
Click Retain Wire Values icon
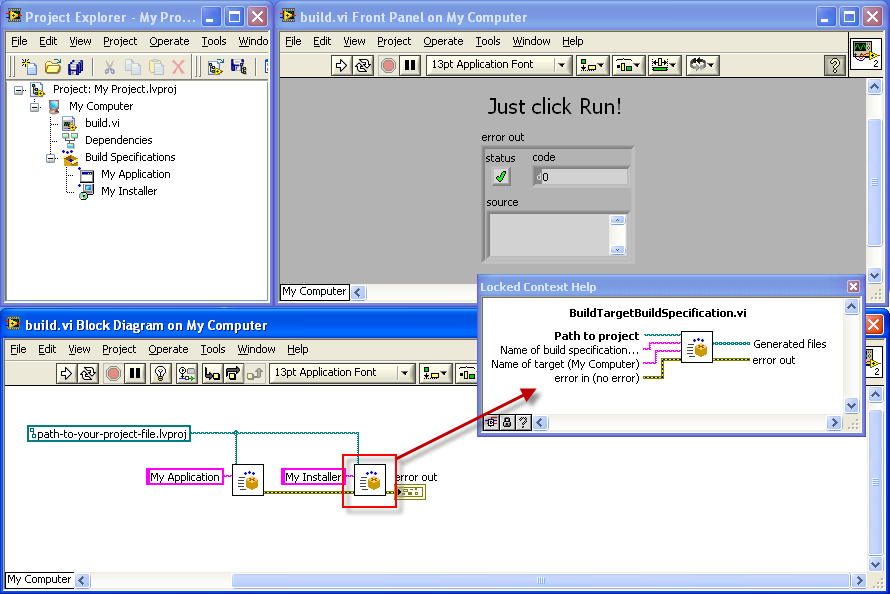187,373
